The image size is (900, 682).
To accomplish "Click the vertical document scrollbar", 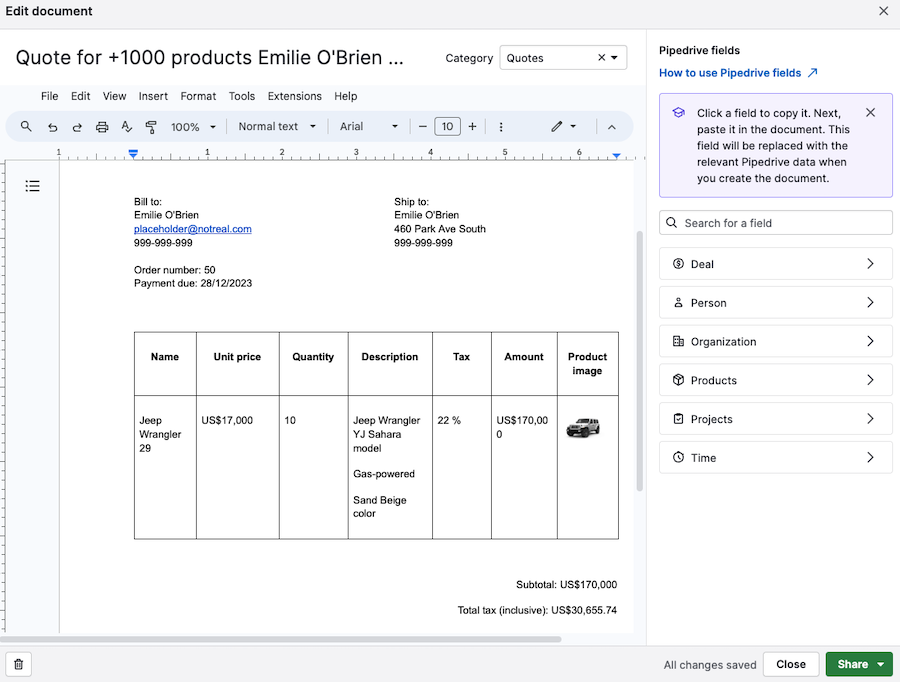I will tap(639, 361).
